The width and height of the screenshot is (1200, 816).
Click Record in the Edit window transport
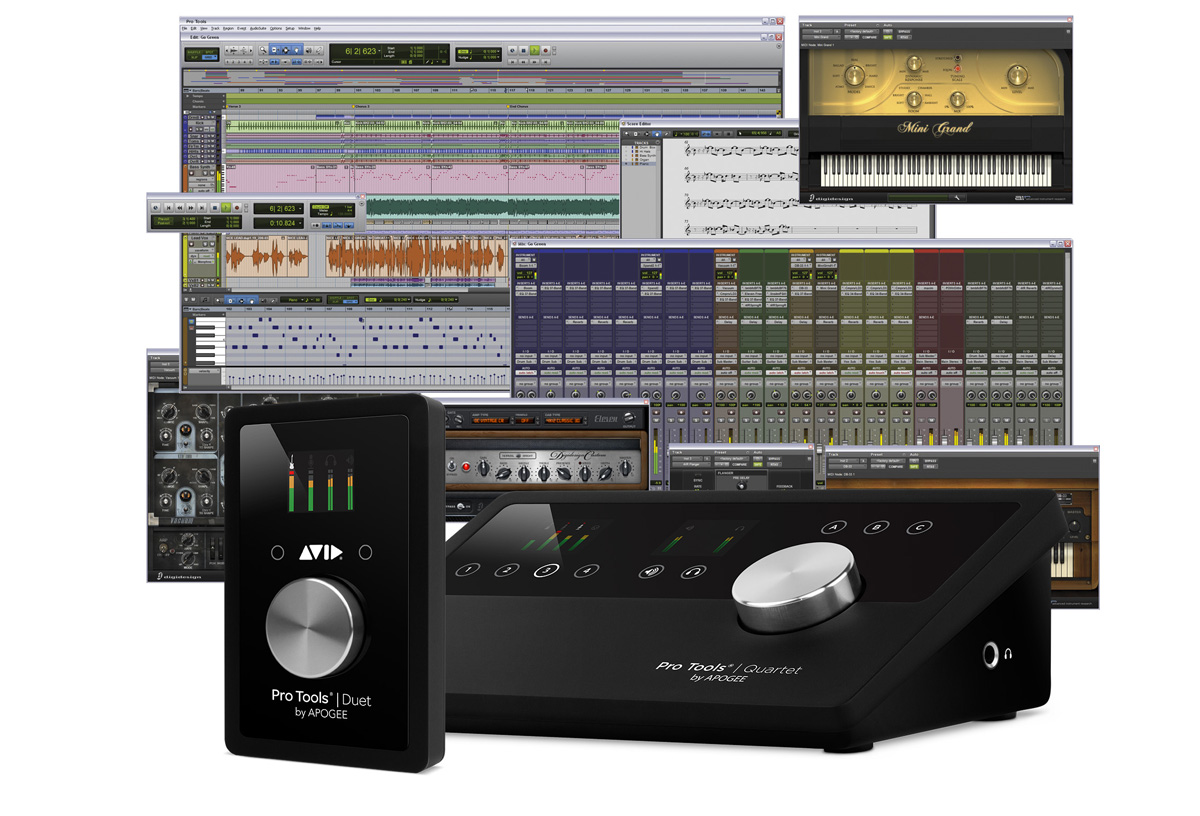[545, 50]
